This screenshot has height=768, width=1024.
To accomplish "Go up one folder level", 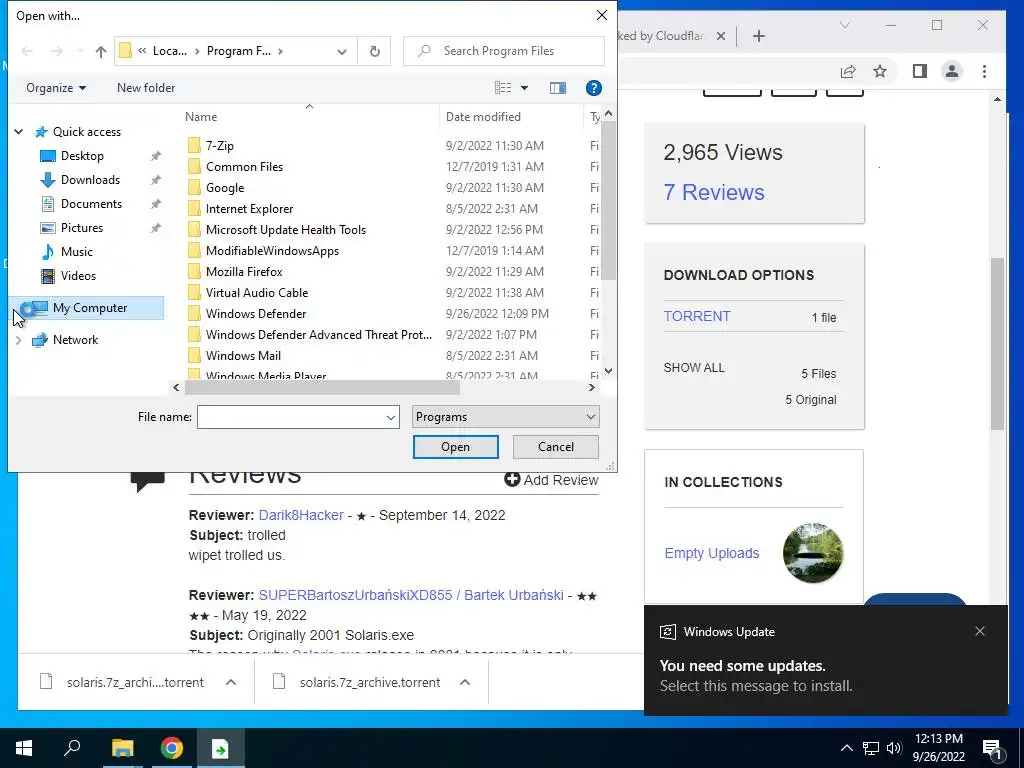I will pos(101,51).
